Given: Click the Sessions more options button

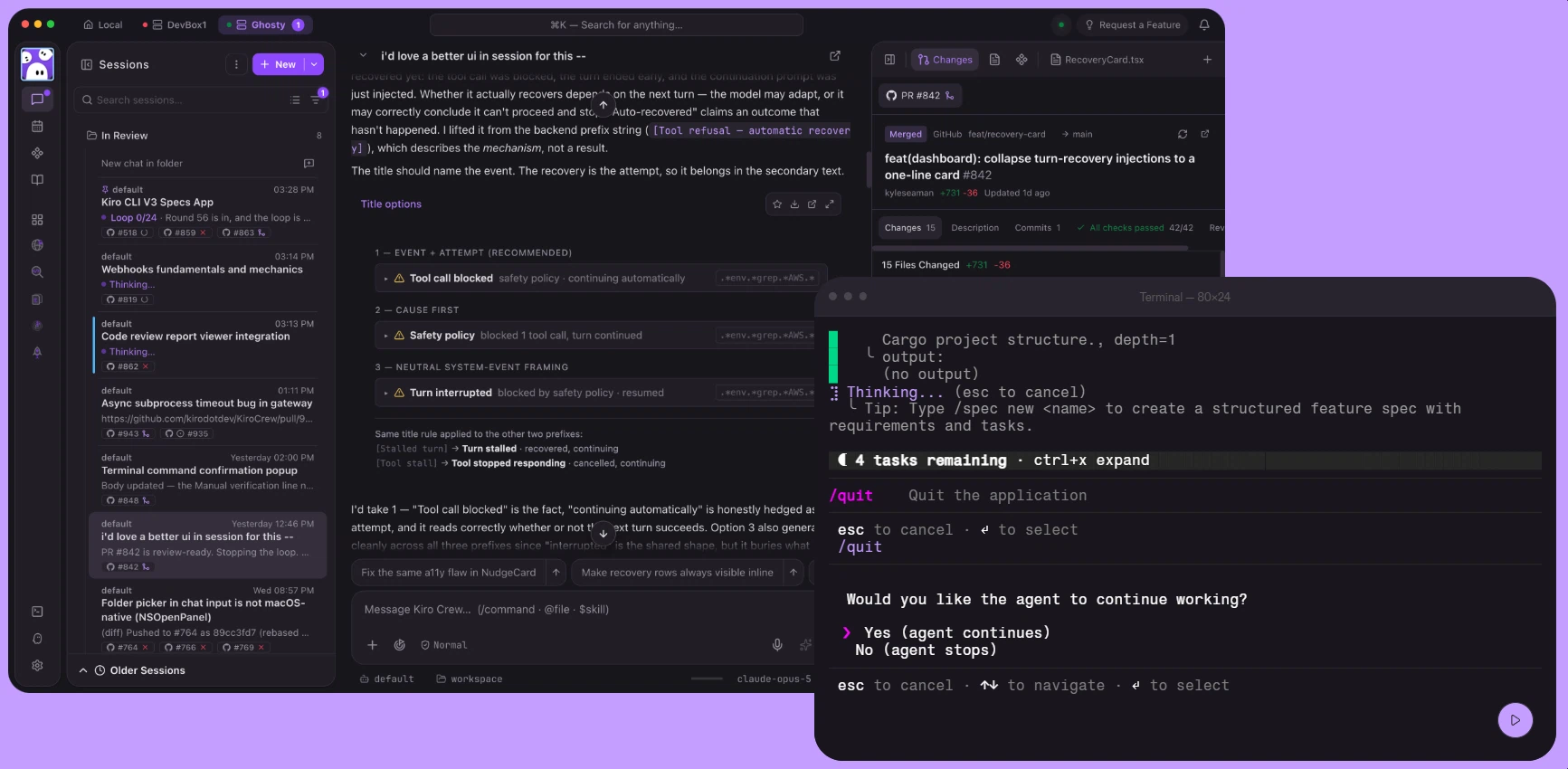Looking at the screenshot, I should point(236,64).
